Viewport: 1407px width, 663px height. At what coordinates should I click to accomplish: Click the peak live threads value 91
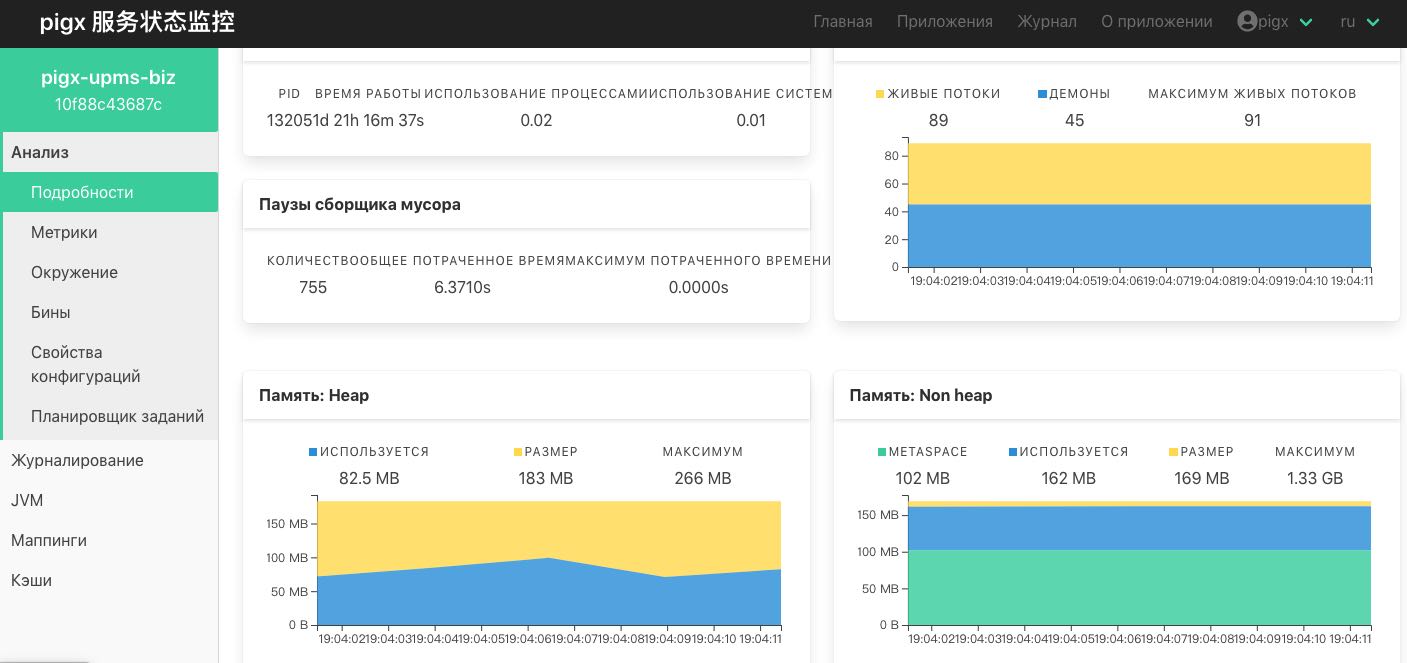tap(1252, 120)
